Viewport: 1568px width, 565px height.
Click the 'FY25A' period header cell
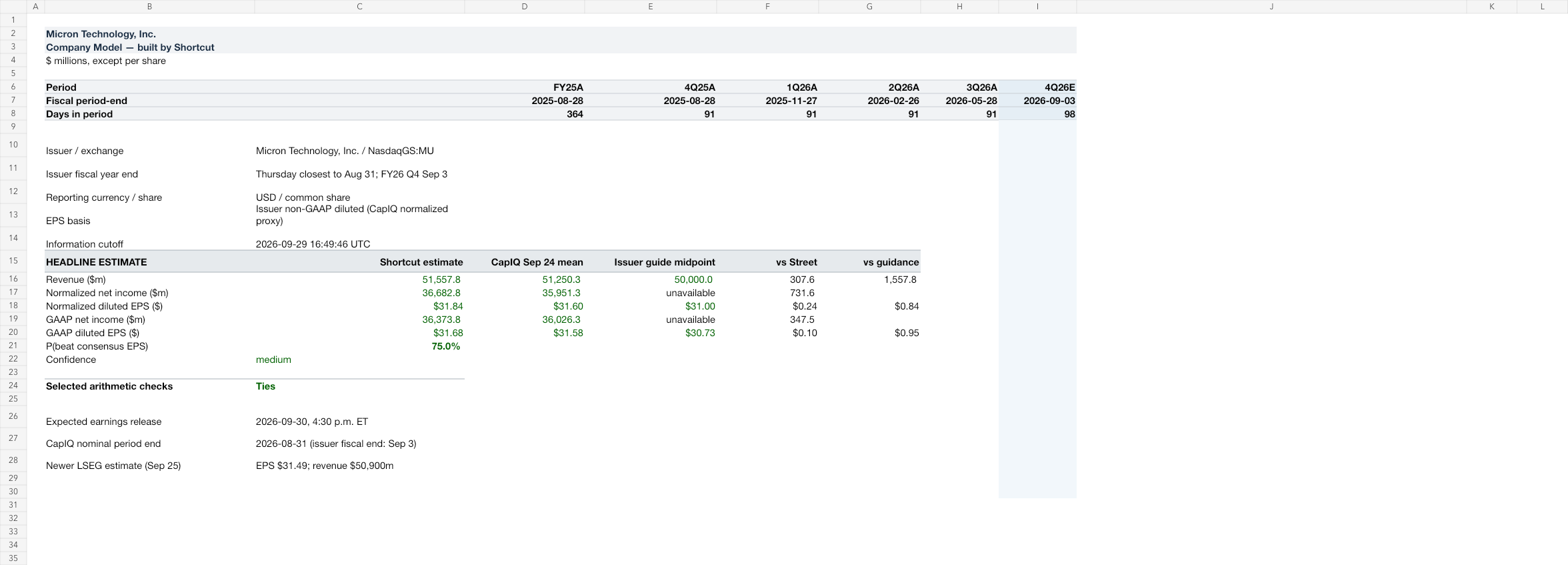tap(525, 87)
